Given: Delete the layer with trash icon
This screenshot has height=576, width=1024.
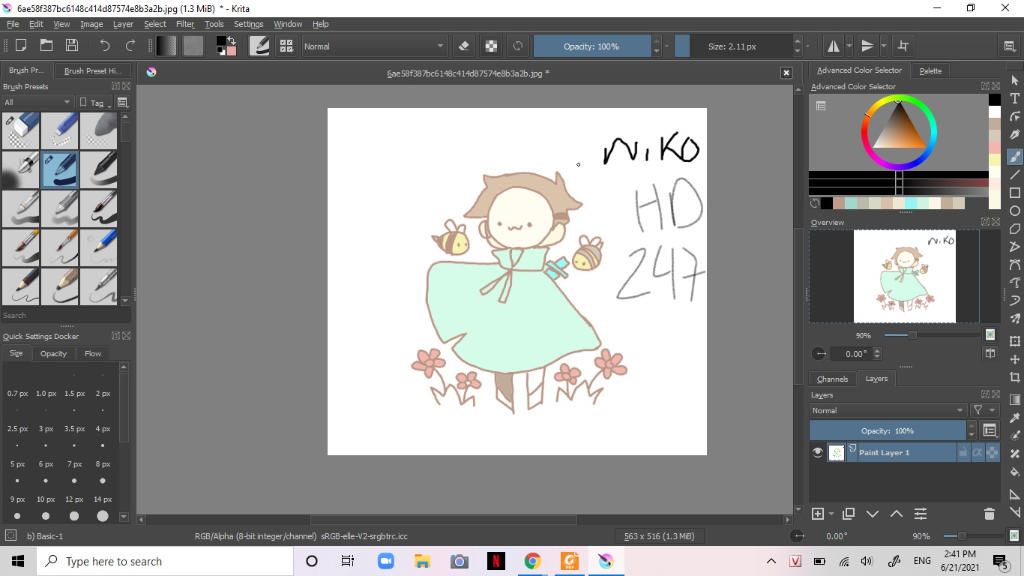Looking at the screenshot, I should (989, 514).
